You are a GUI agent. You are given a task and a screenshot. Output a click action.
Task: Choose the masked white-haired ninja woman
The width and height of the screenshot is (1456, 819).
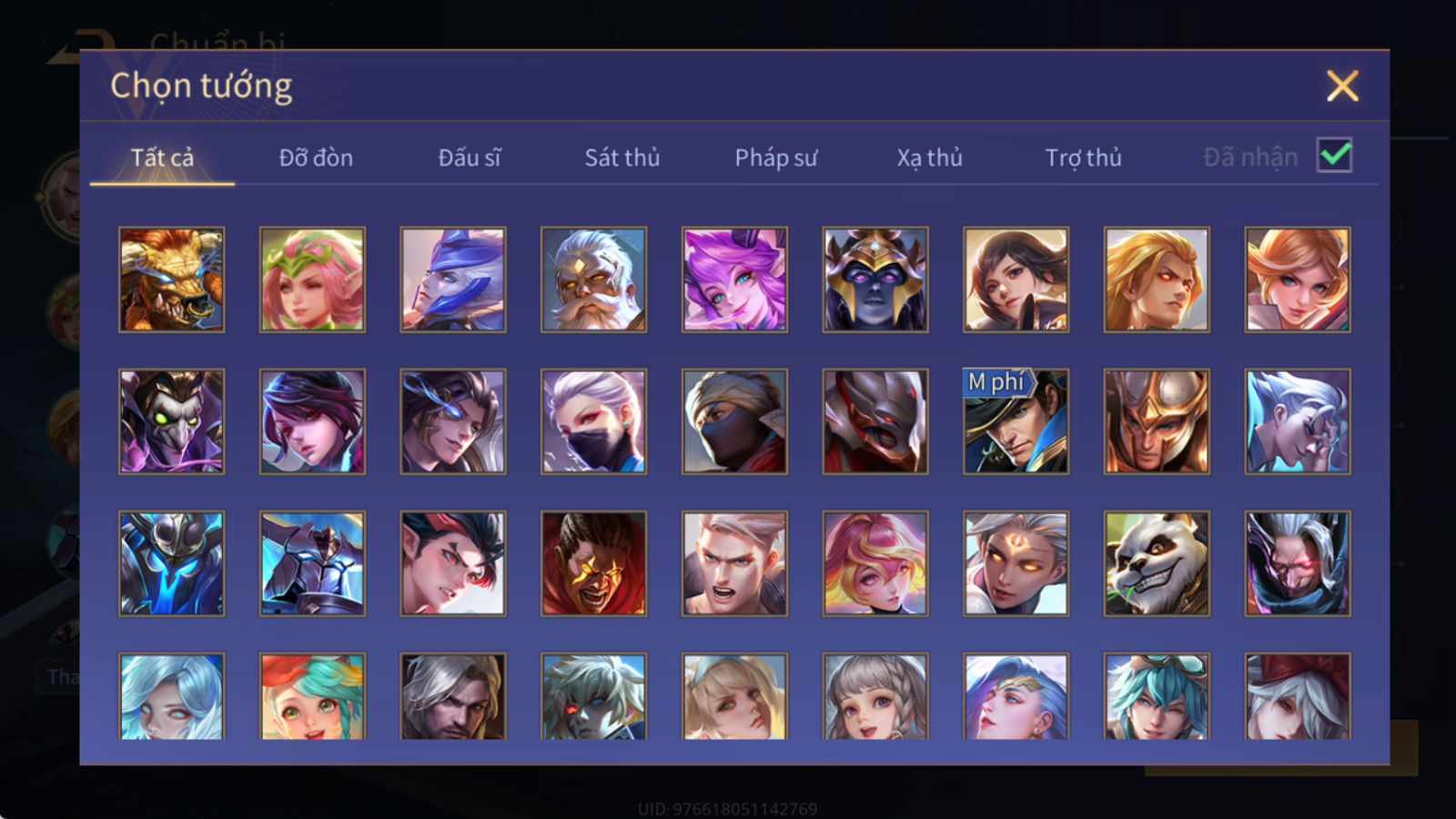[593, 421]
